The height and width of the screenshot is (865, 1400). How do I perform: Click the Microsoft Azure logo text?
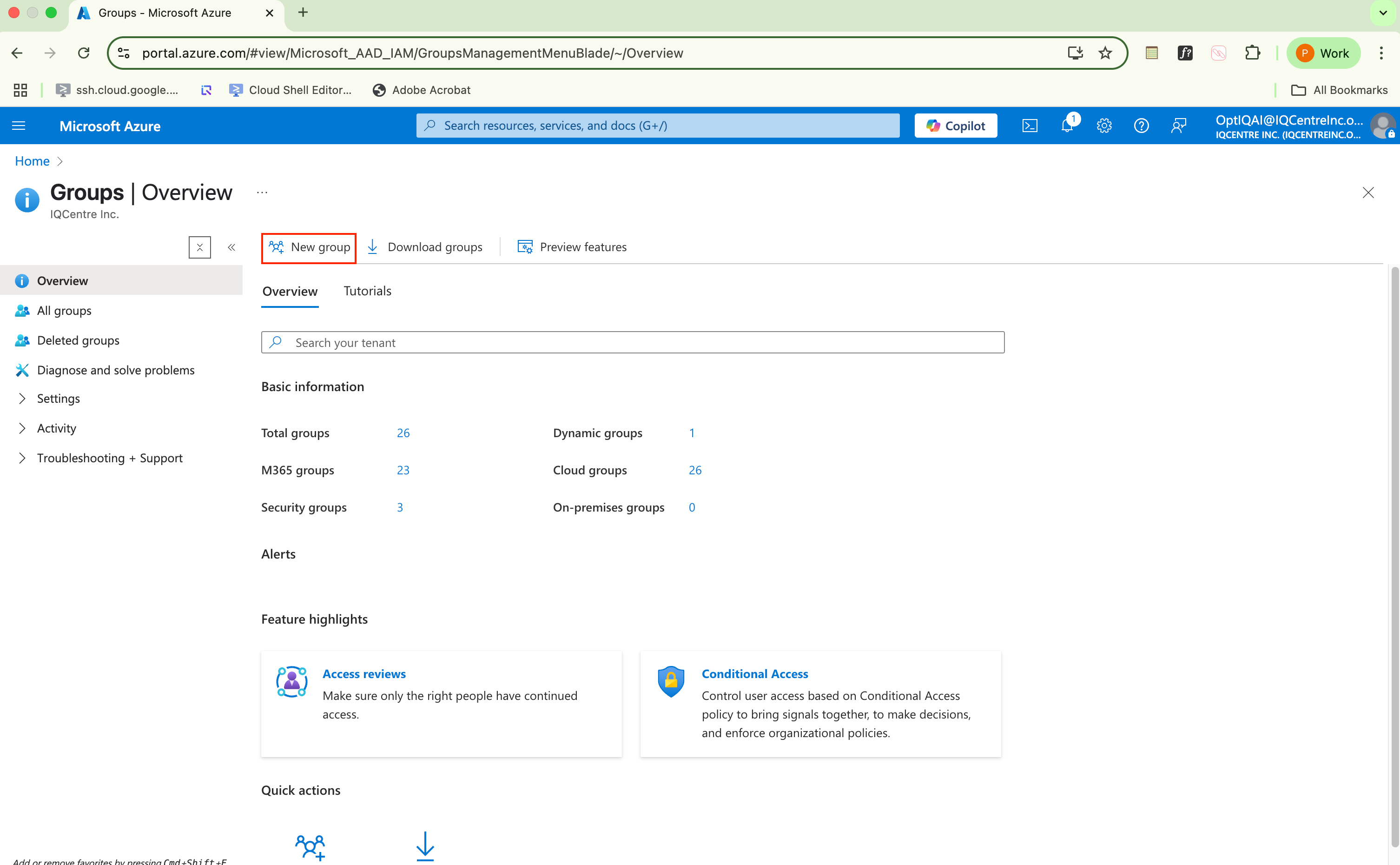pyautogui.click(x=110, y=126)
